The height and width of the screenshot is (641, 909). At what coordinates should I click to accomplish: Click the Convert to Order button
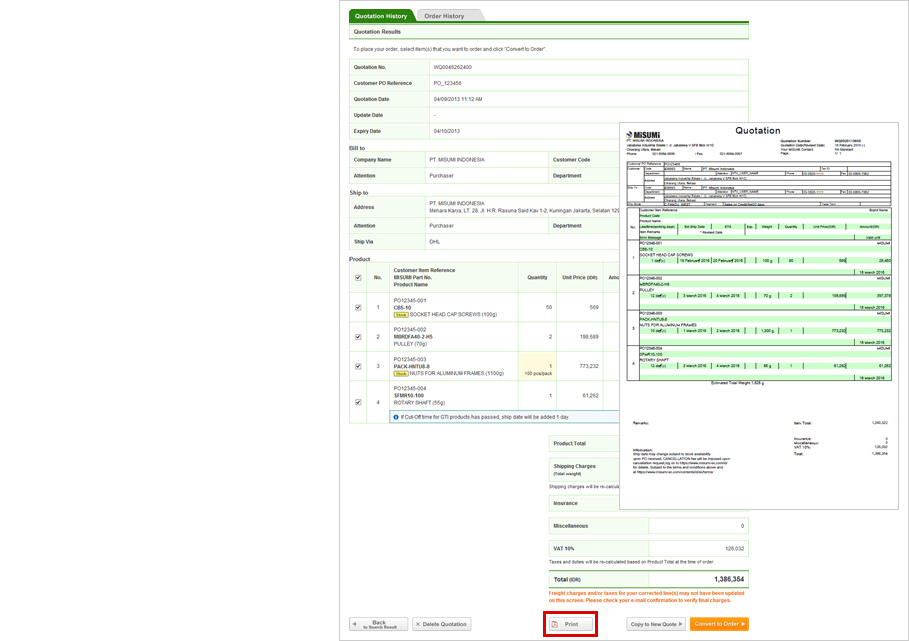(719, 624)
